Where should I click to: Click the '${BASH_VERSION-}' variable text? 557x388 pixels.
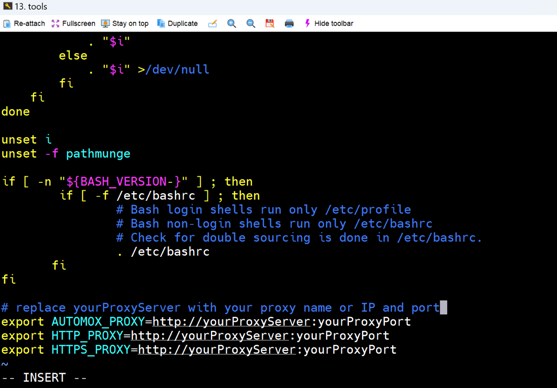pos(124,182)
